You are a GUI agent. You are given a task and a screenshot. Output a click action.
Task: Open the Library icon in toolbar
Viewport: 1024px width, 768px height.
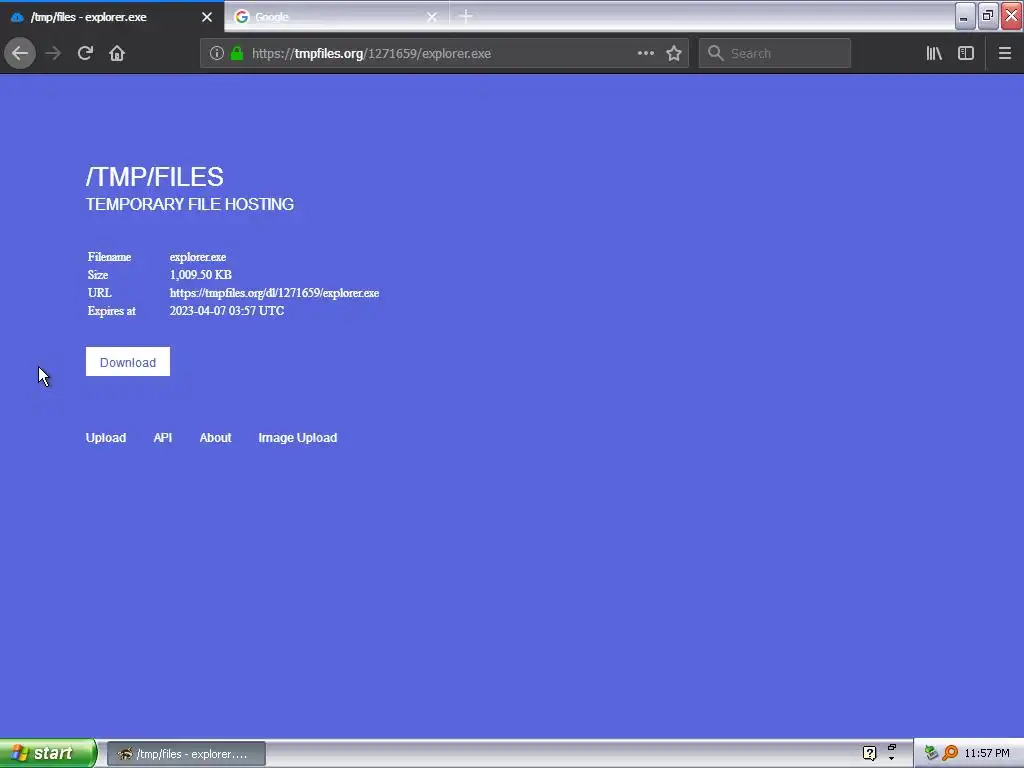[x=934, y=53]
